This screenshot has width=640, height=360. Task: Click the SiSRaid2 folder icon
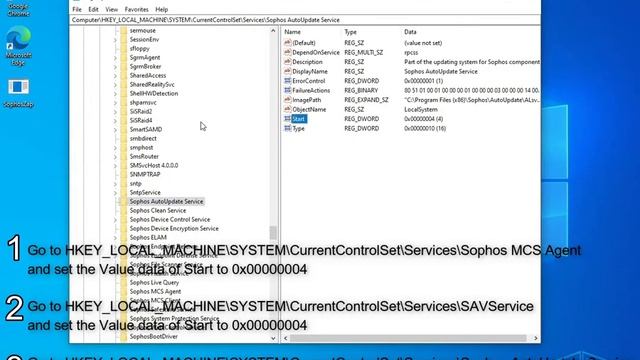pos(123,111)
